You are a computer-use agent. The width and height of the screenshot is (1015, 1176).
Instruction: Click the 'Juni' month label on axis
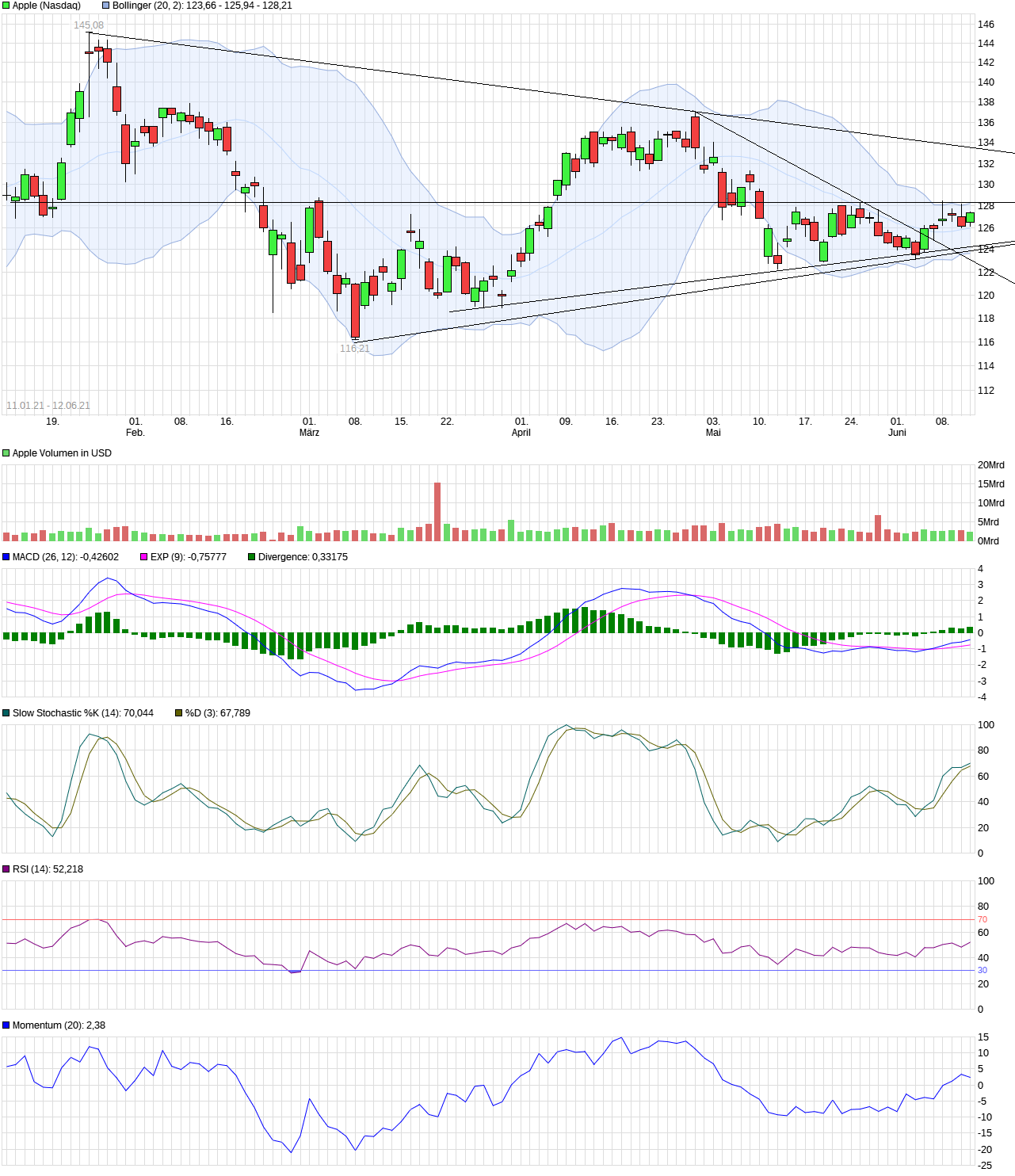click(897, 433)
